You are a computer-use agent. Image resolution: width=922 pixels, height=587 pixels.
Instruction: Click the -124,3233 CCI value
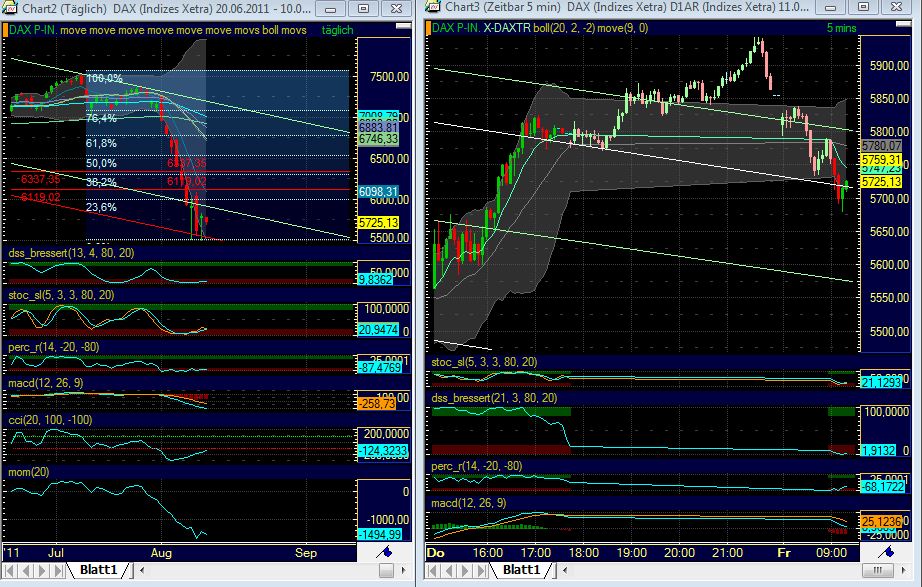[383, 451]
